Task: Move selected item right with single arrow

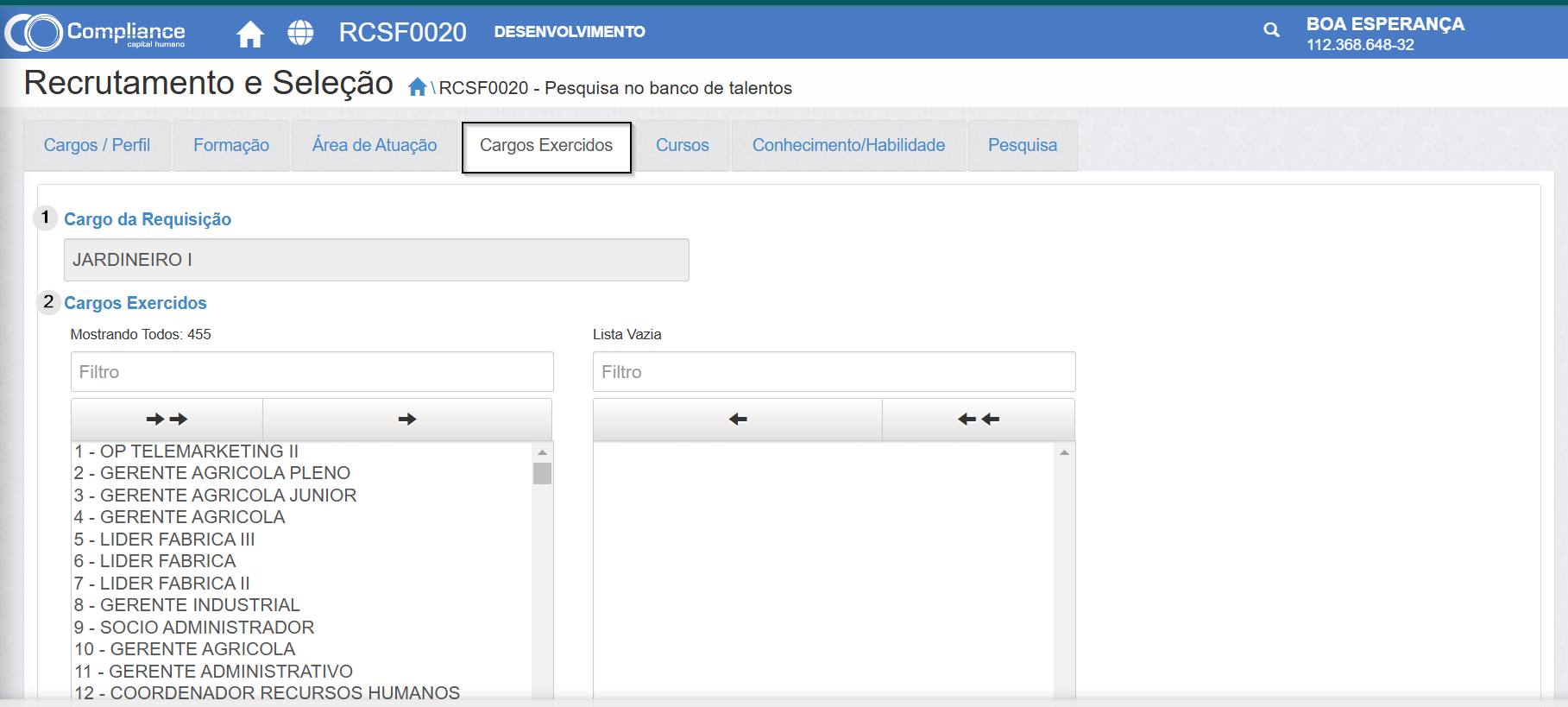Action: click(407, 420)
